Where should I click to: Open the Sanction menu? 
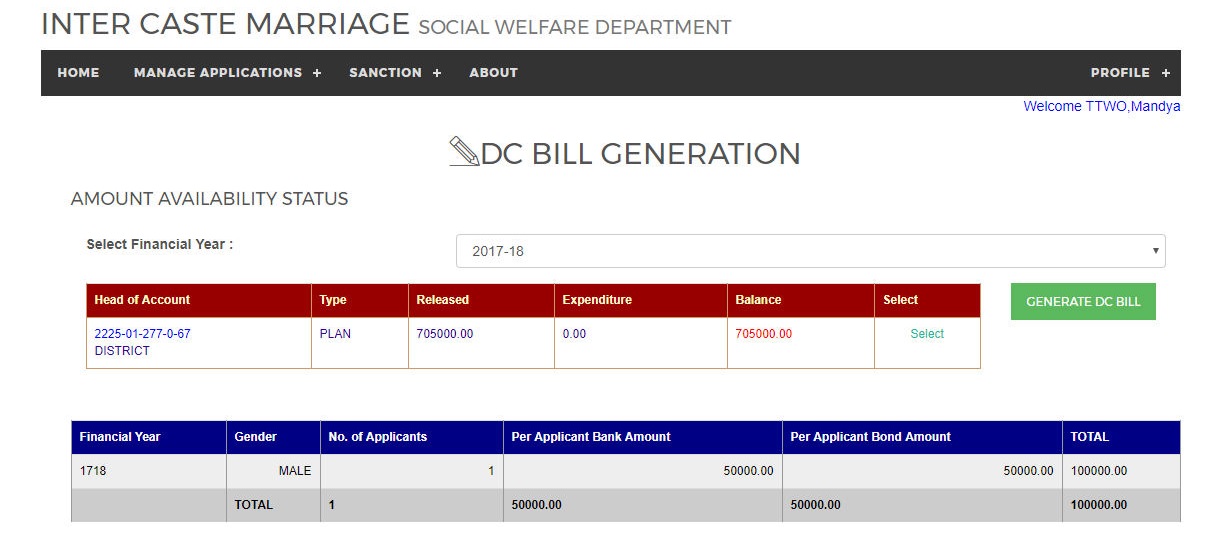385,73
